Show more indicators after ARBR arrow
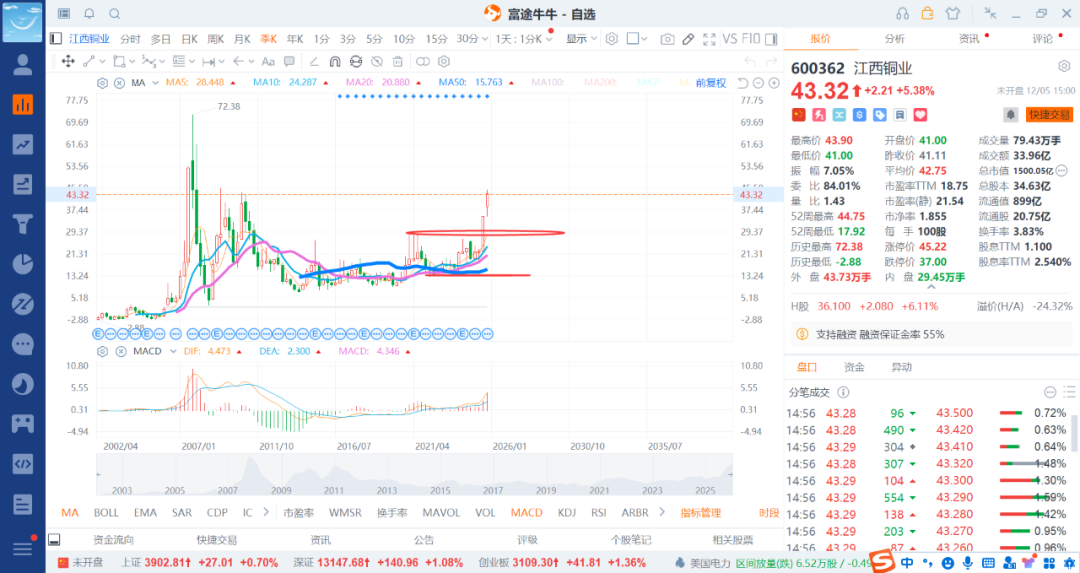Screen dimensions: 1080x573 click(662, 512)
